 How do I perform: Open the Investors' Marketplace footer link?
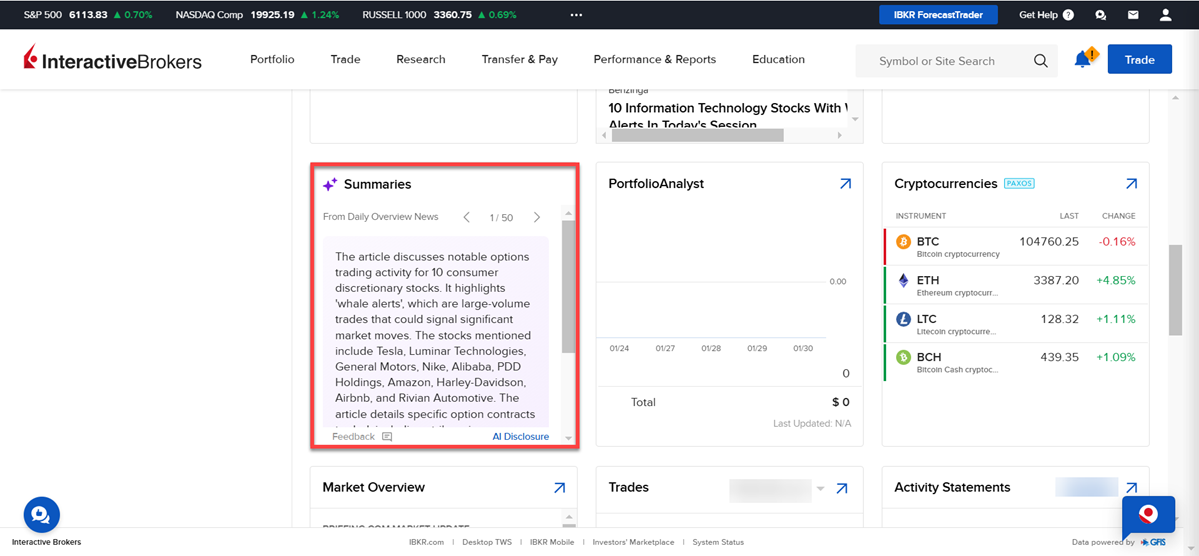point(633,542)
